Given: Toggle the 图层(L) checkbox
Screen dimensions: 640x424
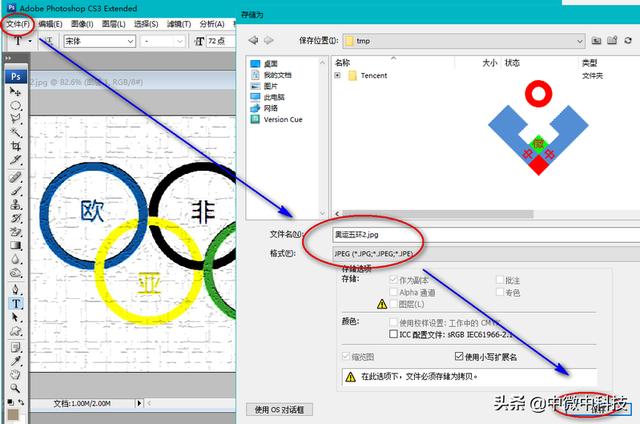Looking at the screenshot, I should [x=393, y=304].
